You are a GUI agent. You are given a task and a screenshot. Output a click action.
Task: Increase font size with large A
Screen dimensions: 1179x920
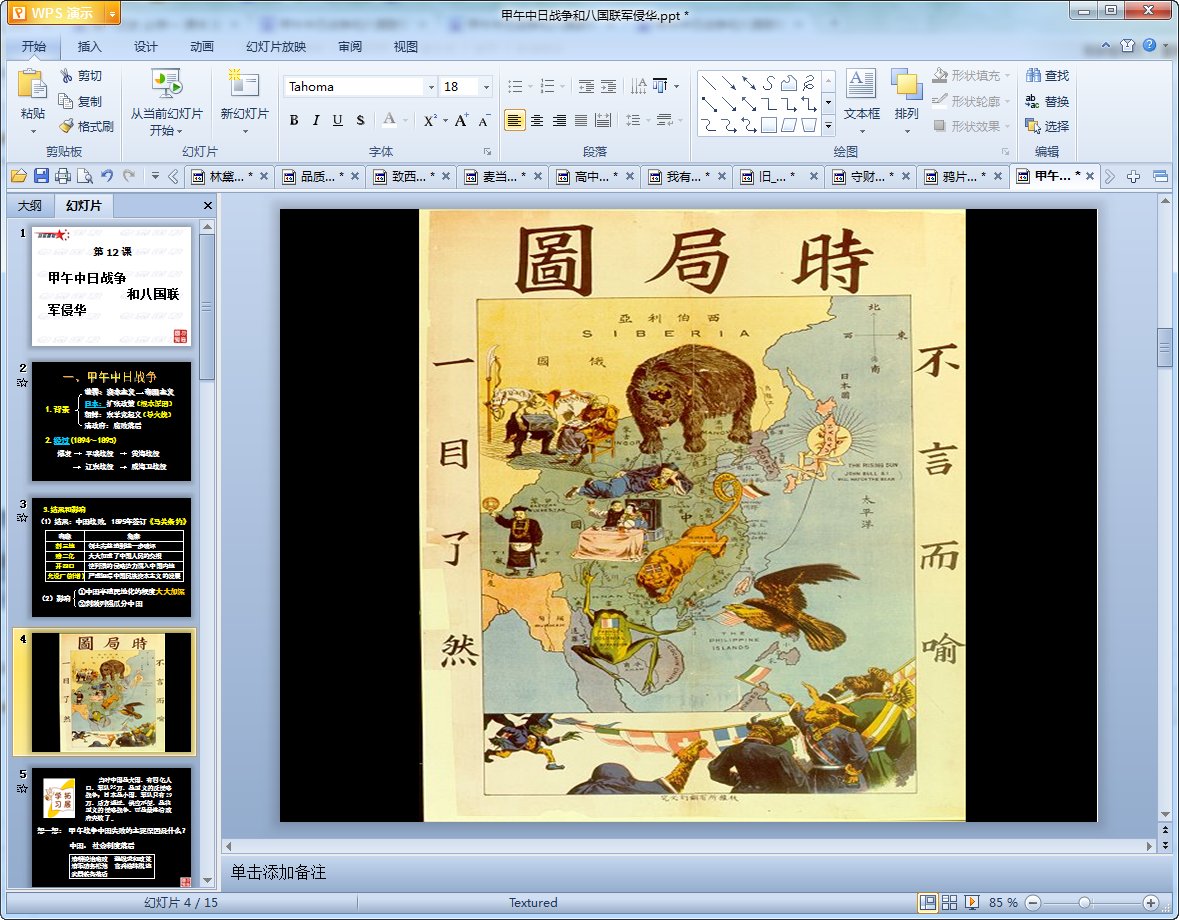point(461,120)
